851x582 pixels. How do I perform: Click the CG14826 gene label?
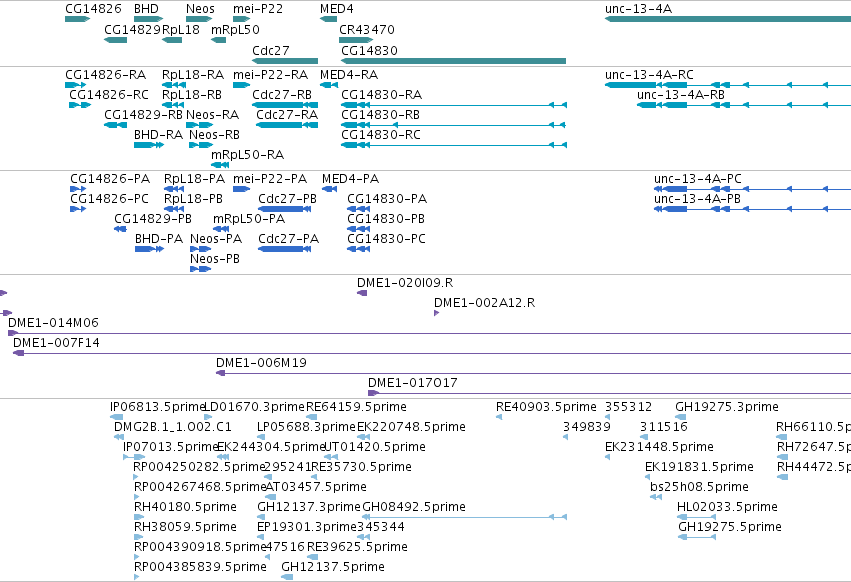pos(93,9)
